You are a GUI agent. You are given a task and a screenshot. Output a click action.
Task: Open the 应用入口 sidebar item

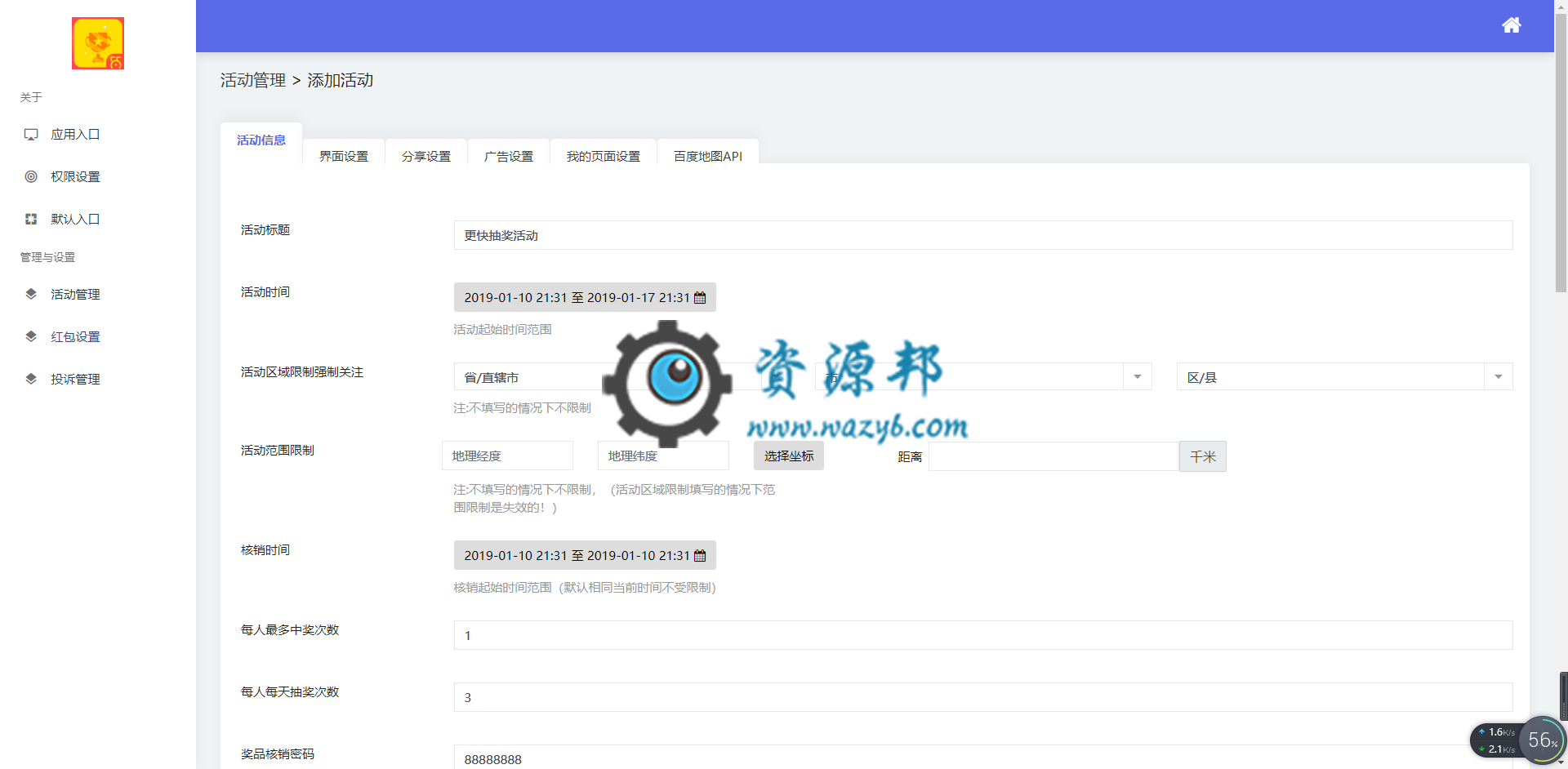[x=75, y=135]
